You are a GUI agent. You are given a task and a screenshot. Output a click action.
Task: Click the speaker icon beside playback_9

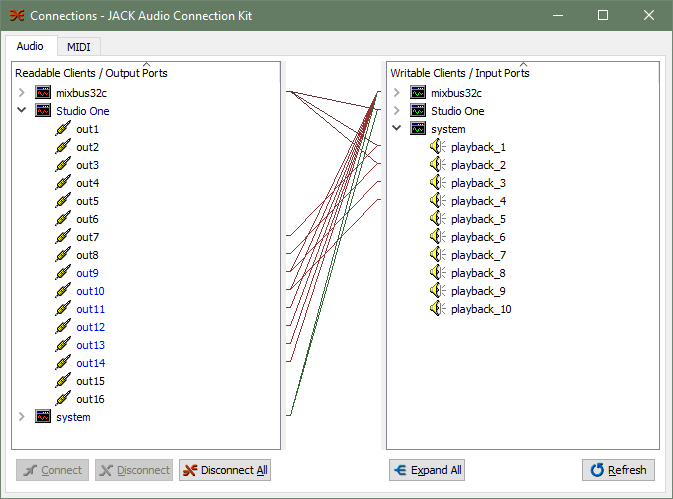click(438, 291)
